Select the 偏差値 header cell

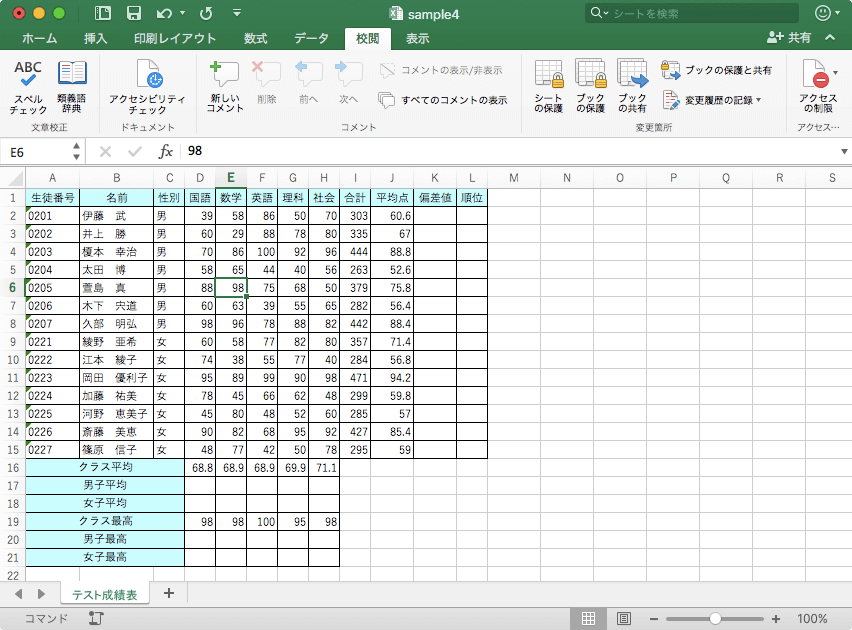point(435,198)
